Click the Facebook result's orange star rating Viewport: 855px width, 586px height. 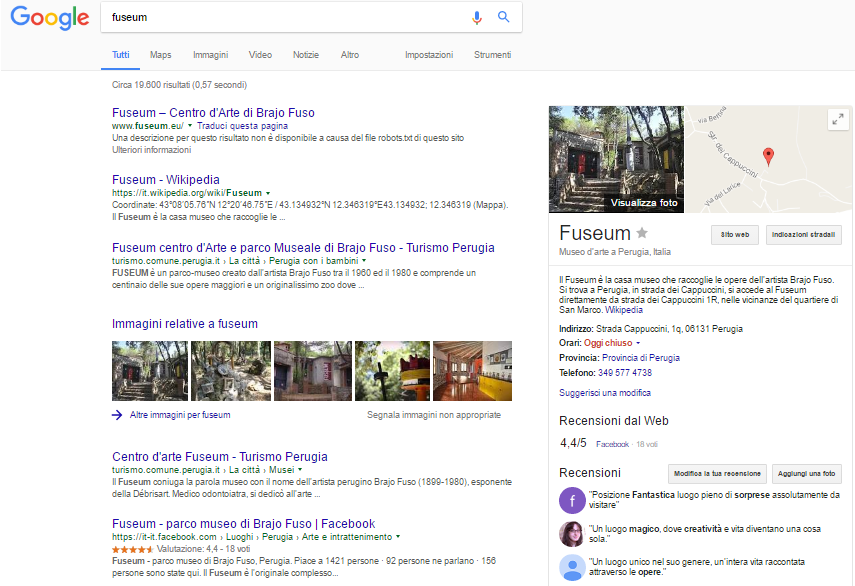coord(133,549)
